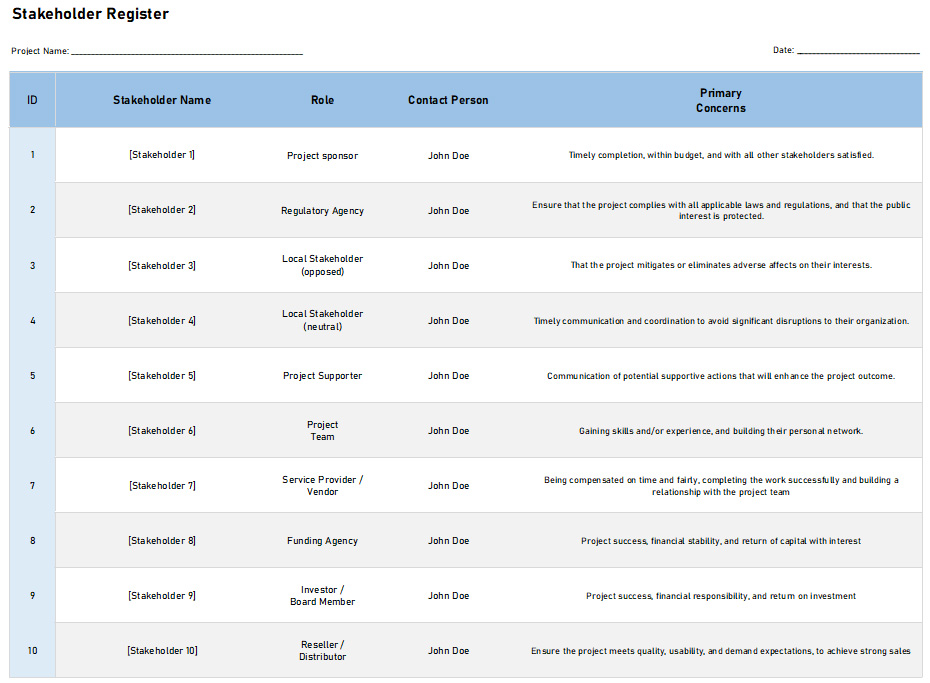Click the 'Ensure that the project complies' concern text
This screenshot has height=683, width=930.
(x=721, y=210)
